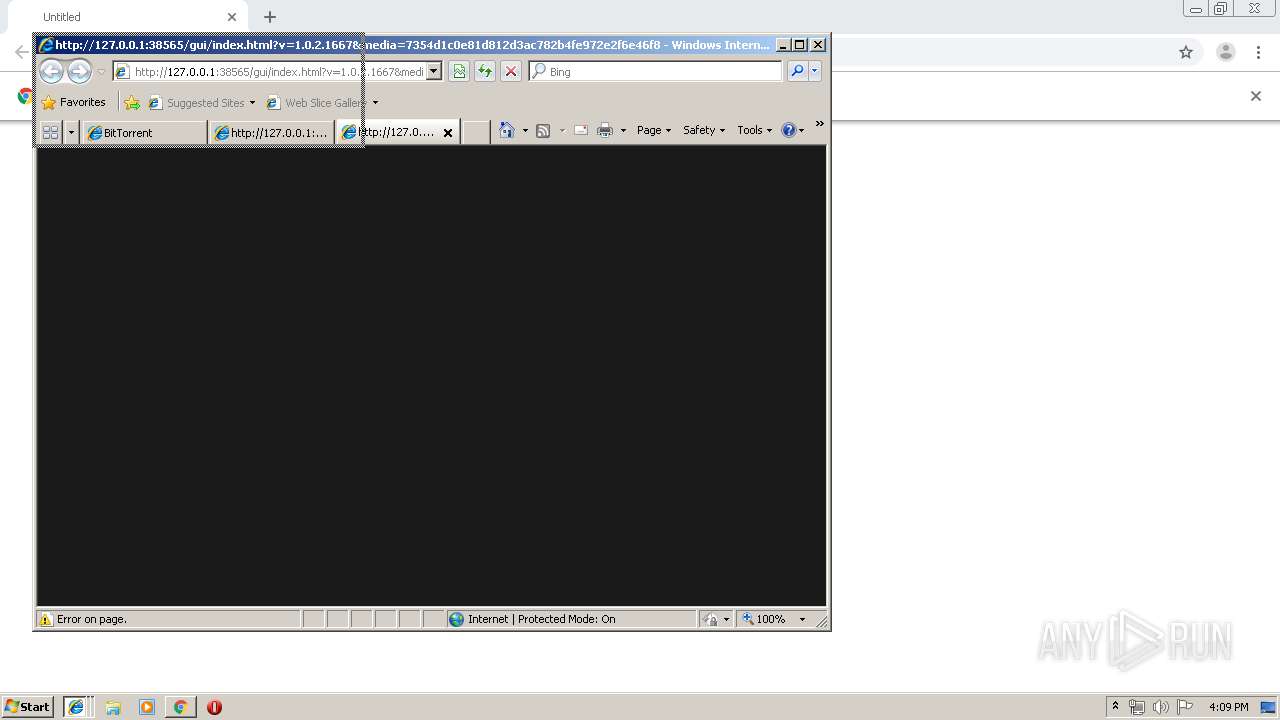Open the Action Center flag icon
The image size is (1280, 720).
click(1185, 707)
